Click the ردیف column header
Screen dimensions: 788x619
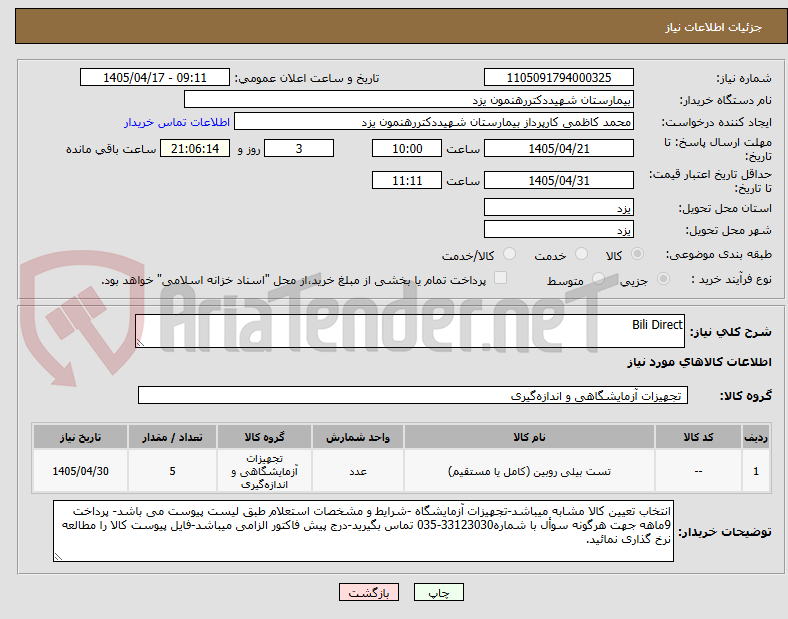[x=756, y=437]
